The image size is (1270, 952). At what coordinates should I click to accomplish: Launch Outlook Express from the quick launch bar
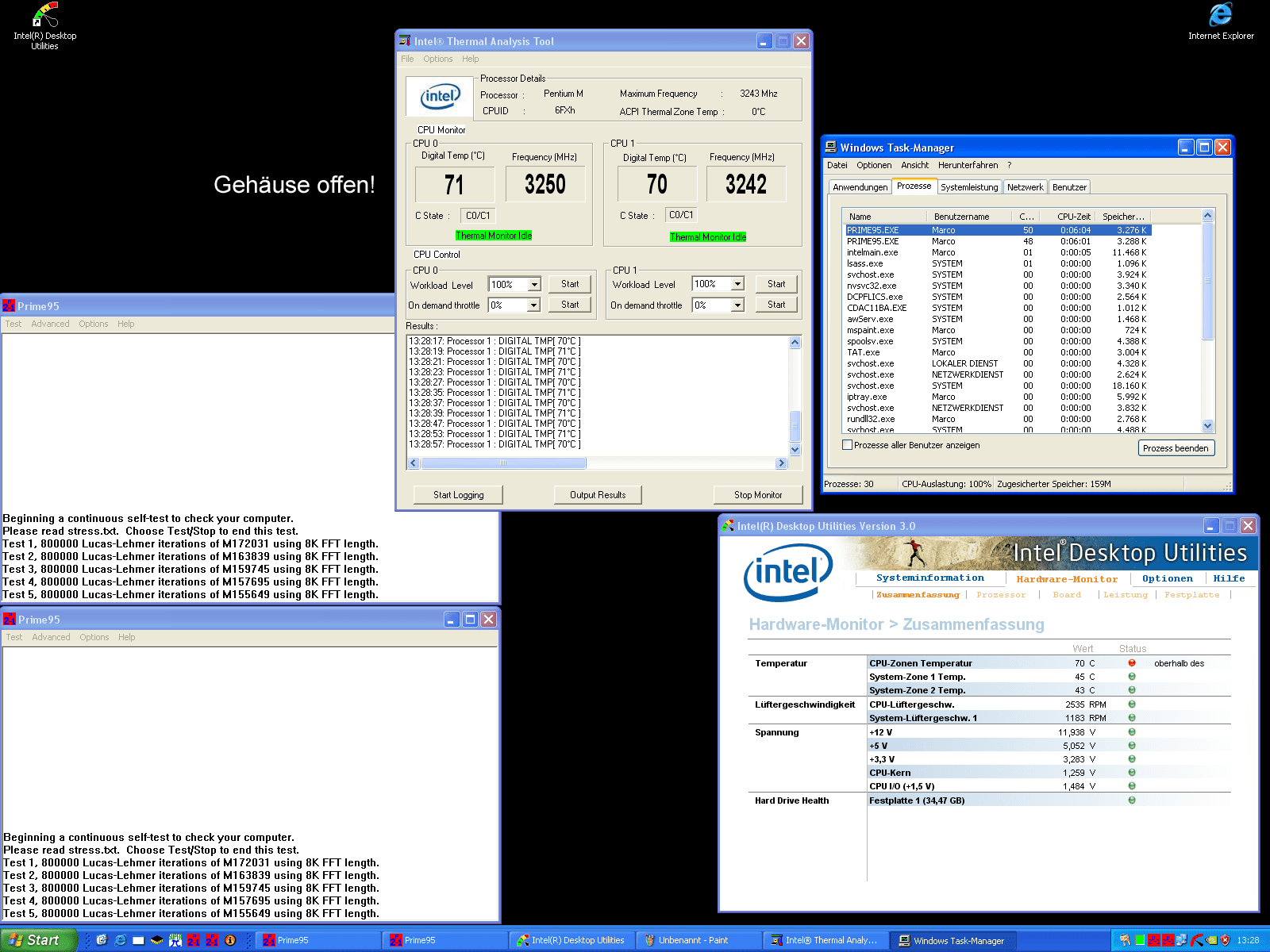102,940
